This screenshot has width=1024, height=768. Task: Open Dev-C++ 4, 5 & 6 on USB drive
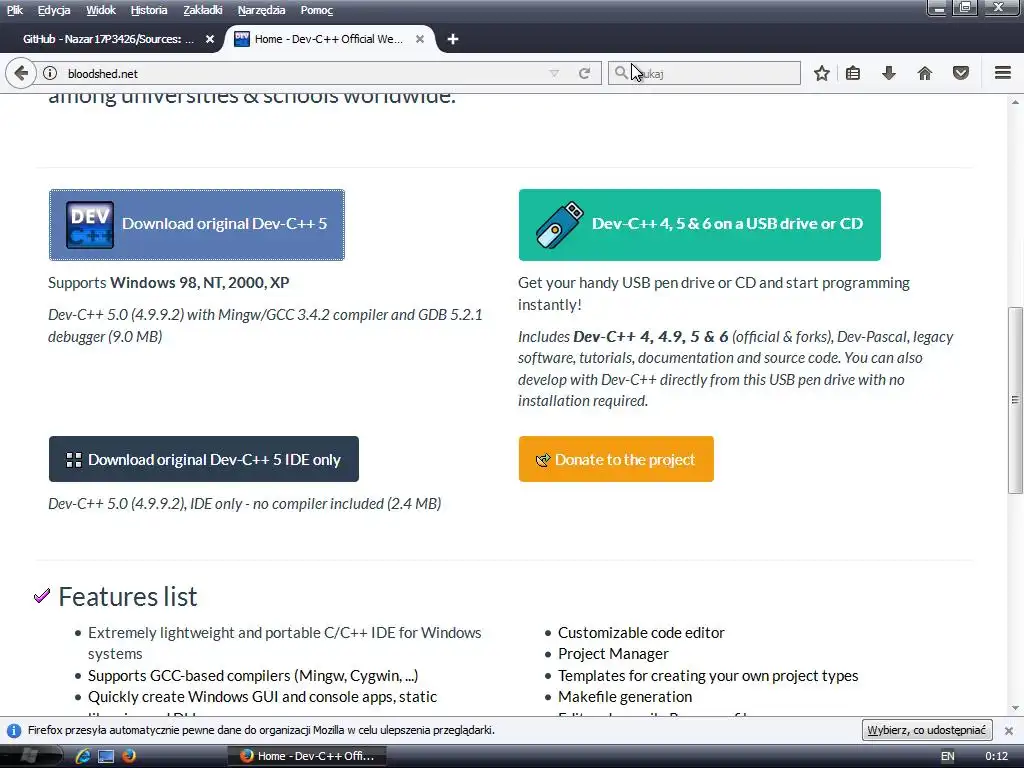click(x=699, y=225)
